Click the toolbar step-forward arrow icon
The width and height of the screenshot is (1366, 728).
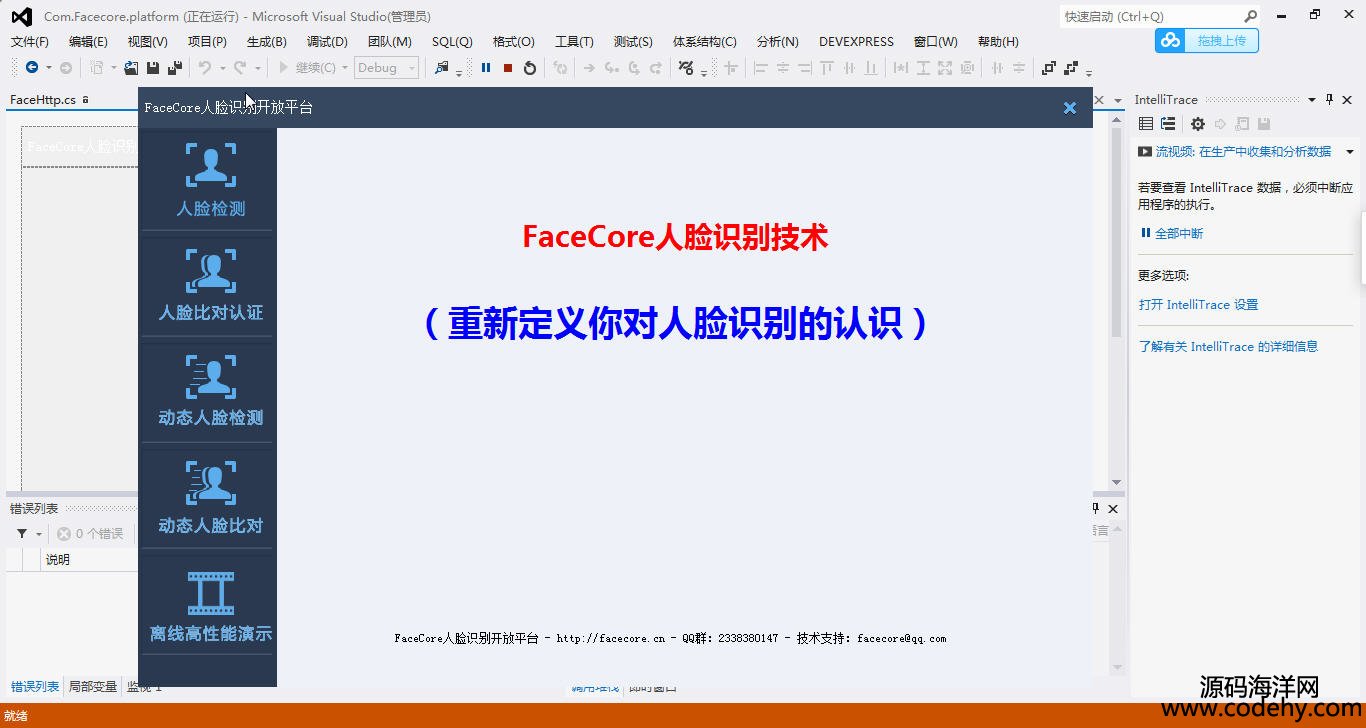click(x=589, y=68)
